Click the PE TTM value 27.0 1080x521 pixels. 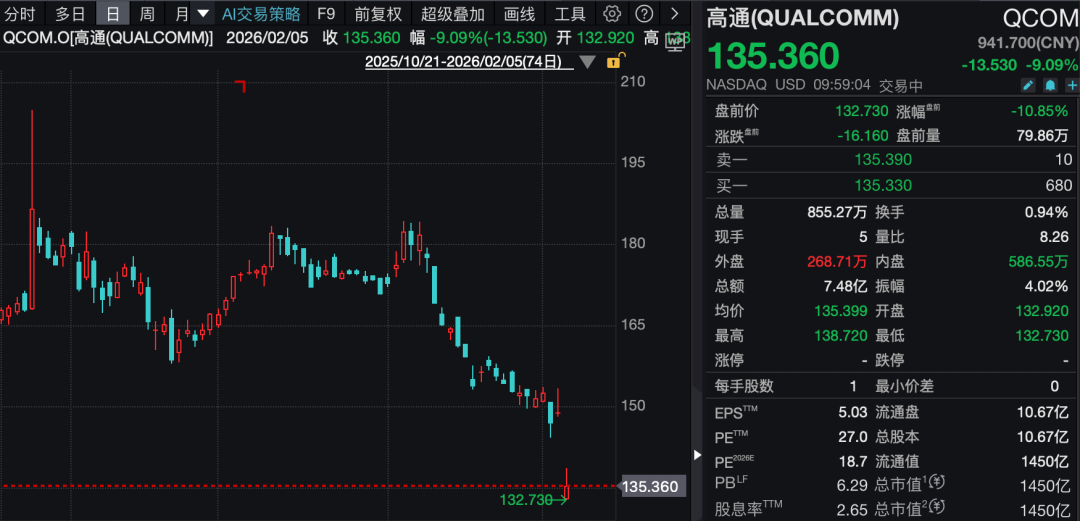853,437
